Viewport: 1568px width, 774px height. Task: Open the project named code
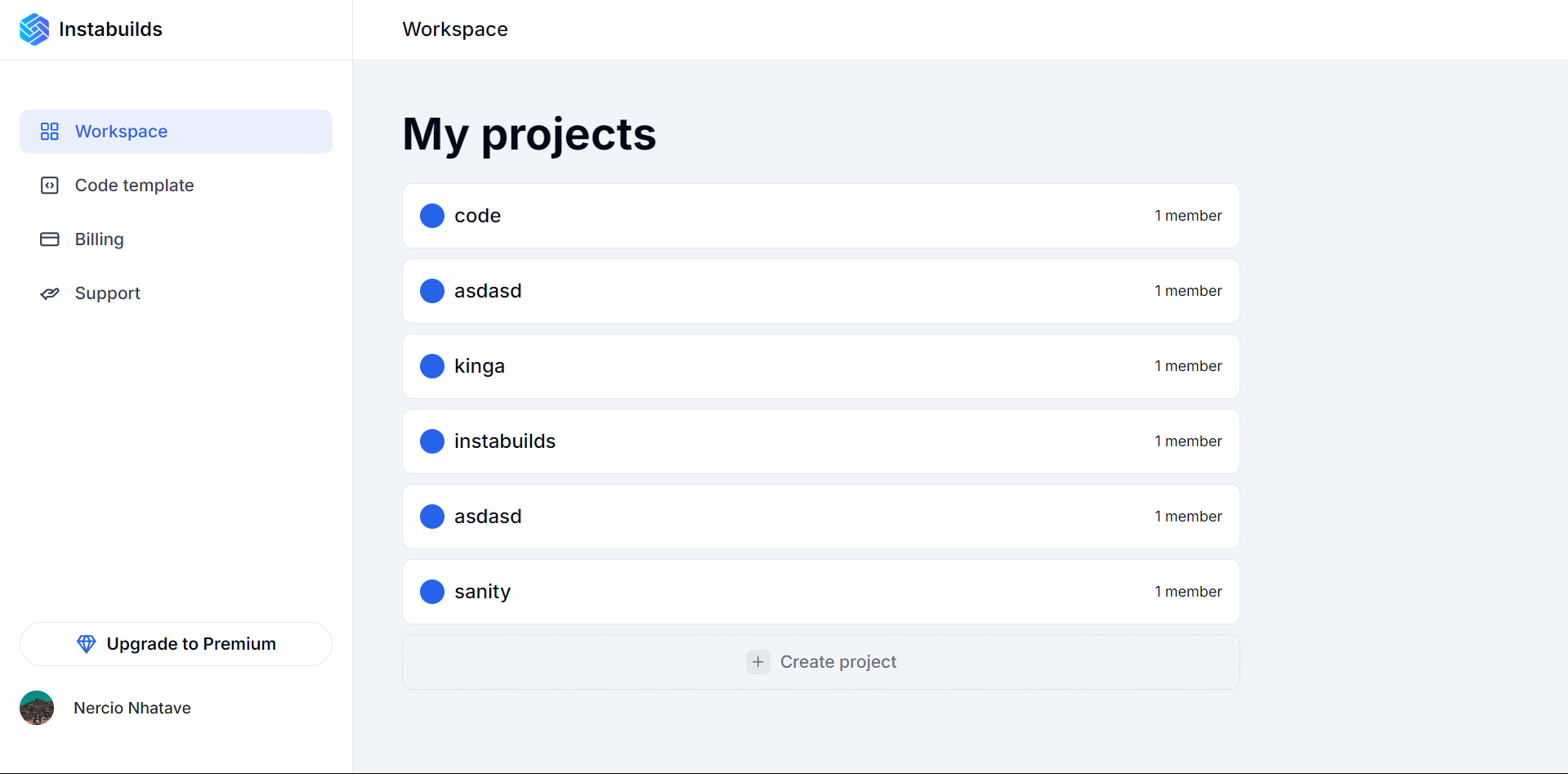pos(820,216)
